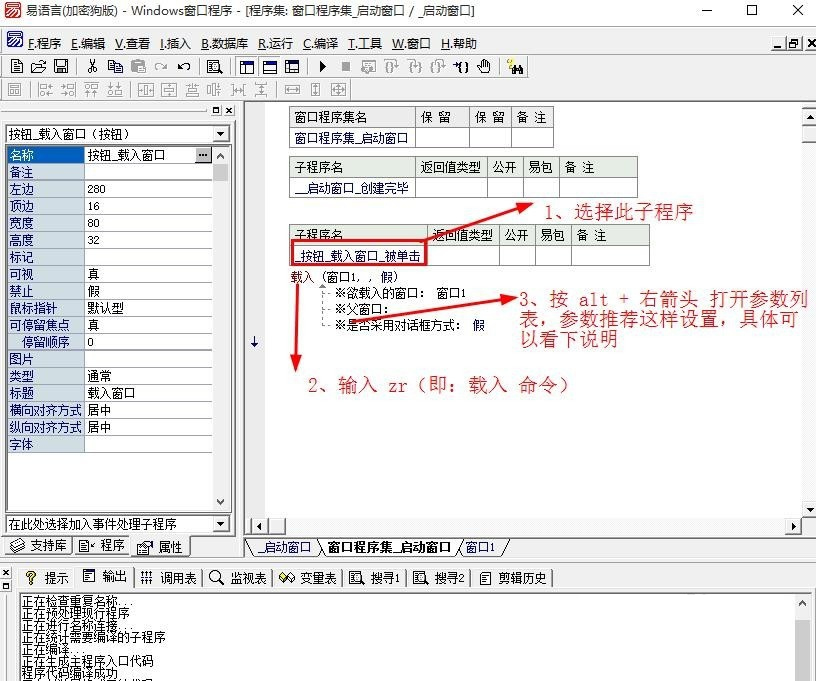Collapse the 载入 parameter list triangle
The width and height of the screenshot is (816, 681).
323,286
